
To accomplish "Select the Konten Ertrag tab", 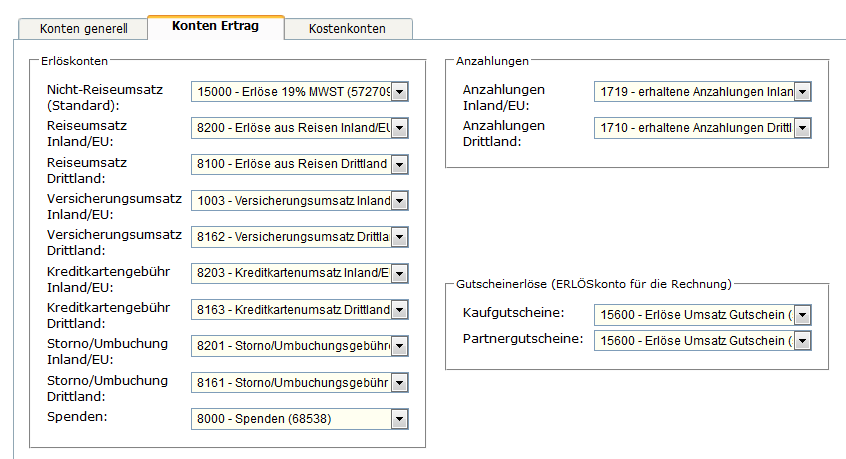I will 215,27.
